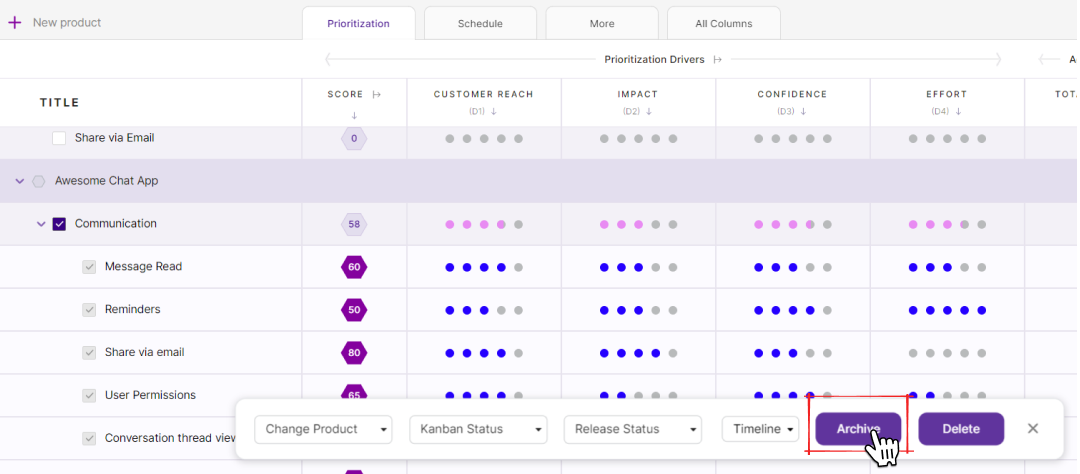
Task: Uncheck the Reminders row checkbox
Action: [89, 310]
